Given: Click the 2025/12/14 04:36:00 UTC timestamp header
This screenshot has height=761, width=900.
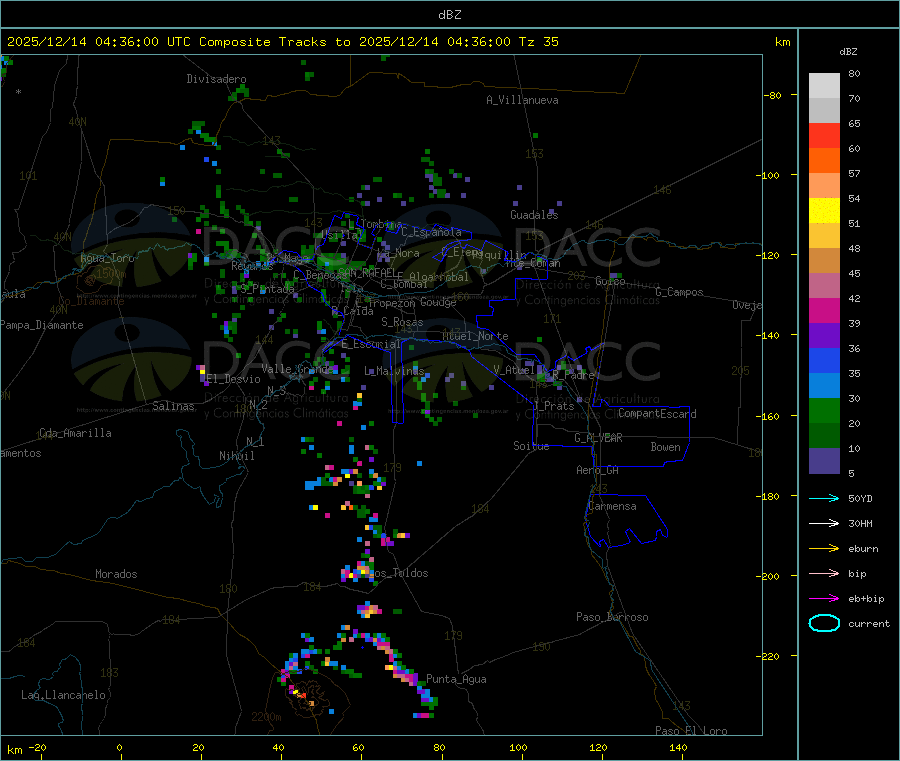Looking at the screenshot, I should coord(98,42).
